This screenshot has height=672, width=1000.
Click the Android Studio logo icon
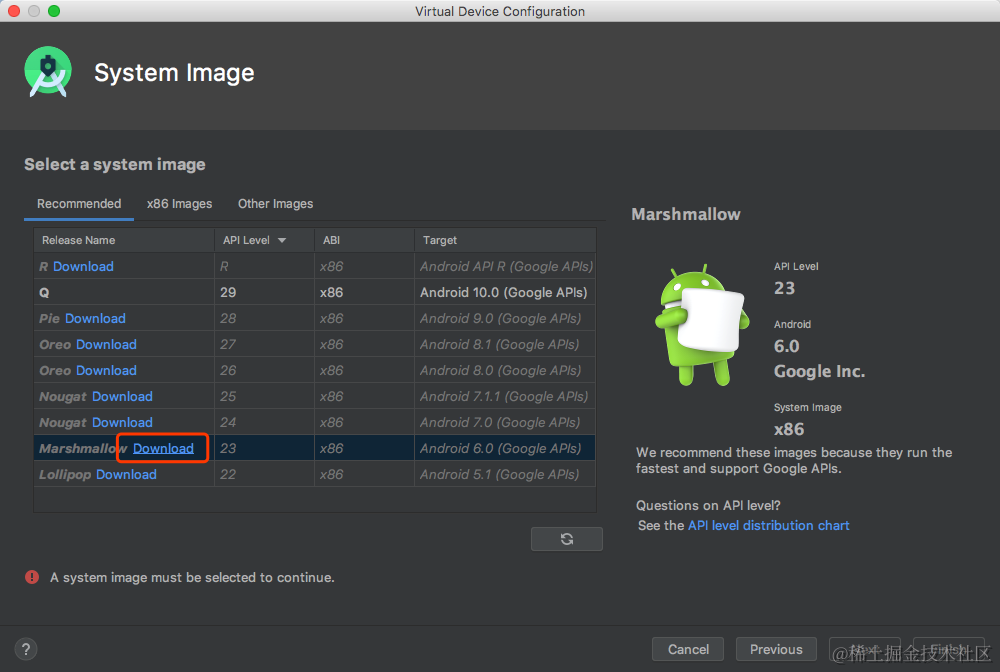pos(48,71)
